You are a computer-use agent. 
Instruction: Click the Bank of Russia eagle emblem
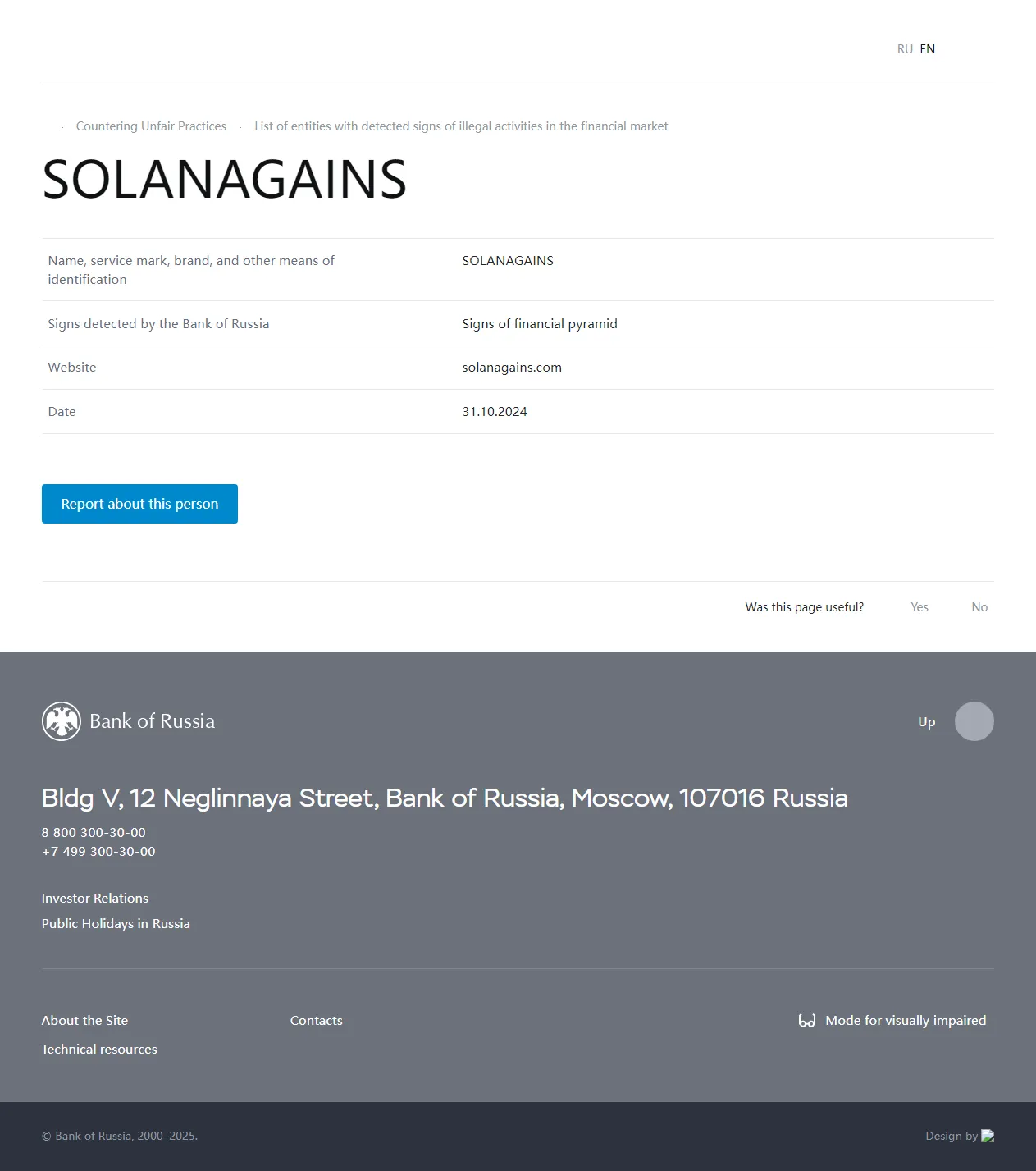click(x=62, y=721)
